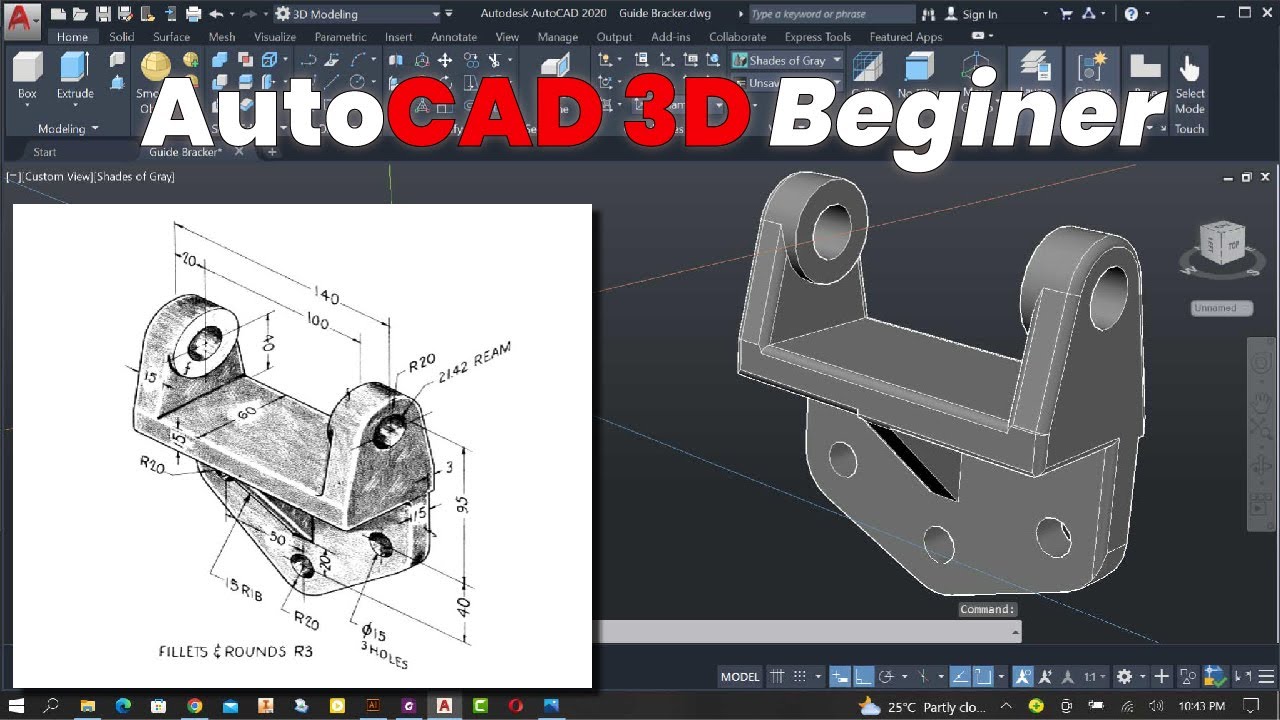This screenshot has height=720, width=1280.
Task: Click the Annotation Monitor plus icon
Action: pyautogui.click(x=1162, y=677)
